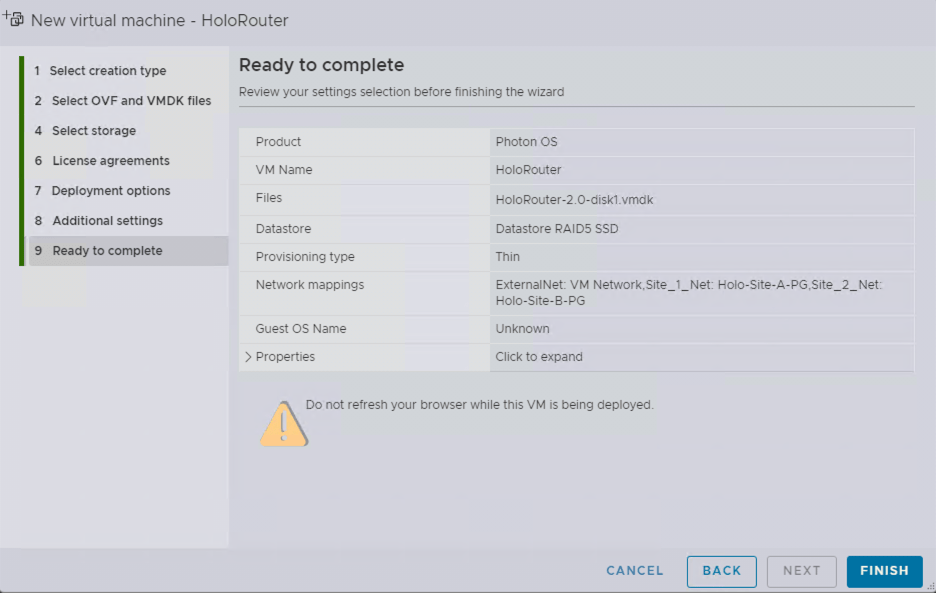The height and width of the screenshot is (593, 936).
Task: Click the resize grip in dialog corner
Action: click(x=930, y=587)
